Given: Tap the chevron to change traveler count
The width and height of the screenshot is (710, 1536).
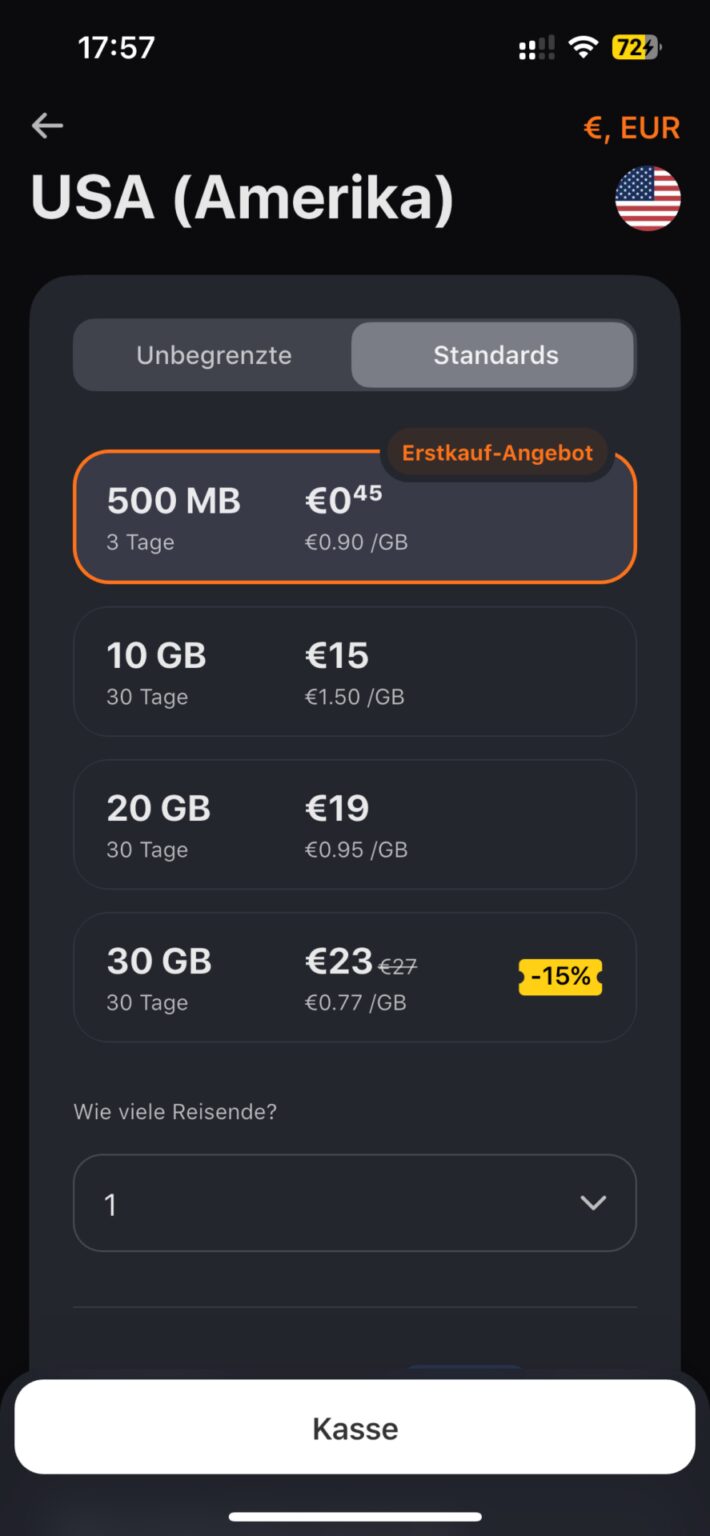Looking at the screenshot, I should [x=593, y=1203].
